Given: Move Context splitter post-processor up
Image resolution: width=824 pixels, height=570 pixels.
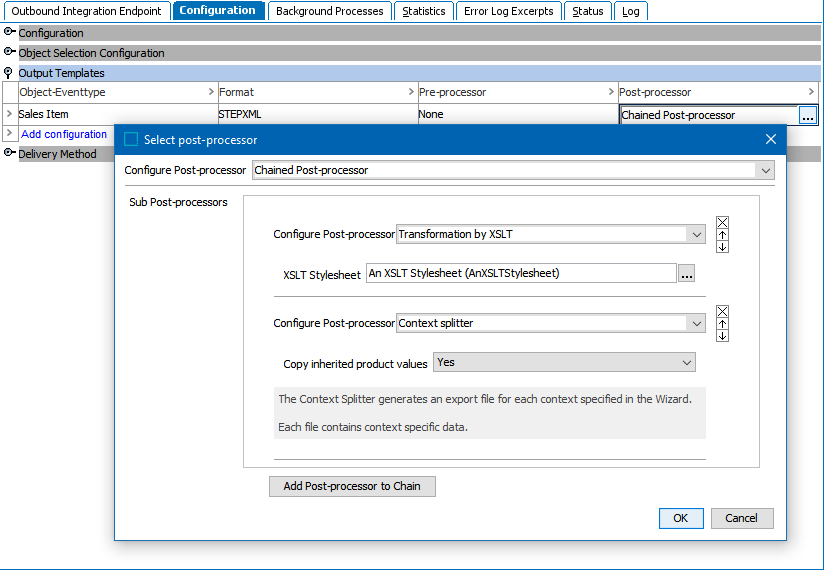Looking at the screenshot, I should pos(723,324).
